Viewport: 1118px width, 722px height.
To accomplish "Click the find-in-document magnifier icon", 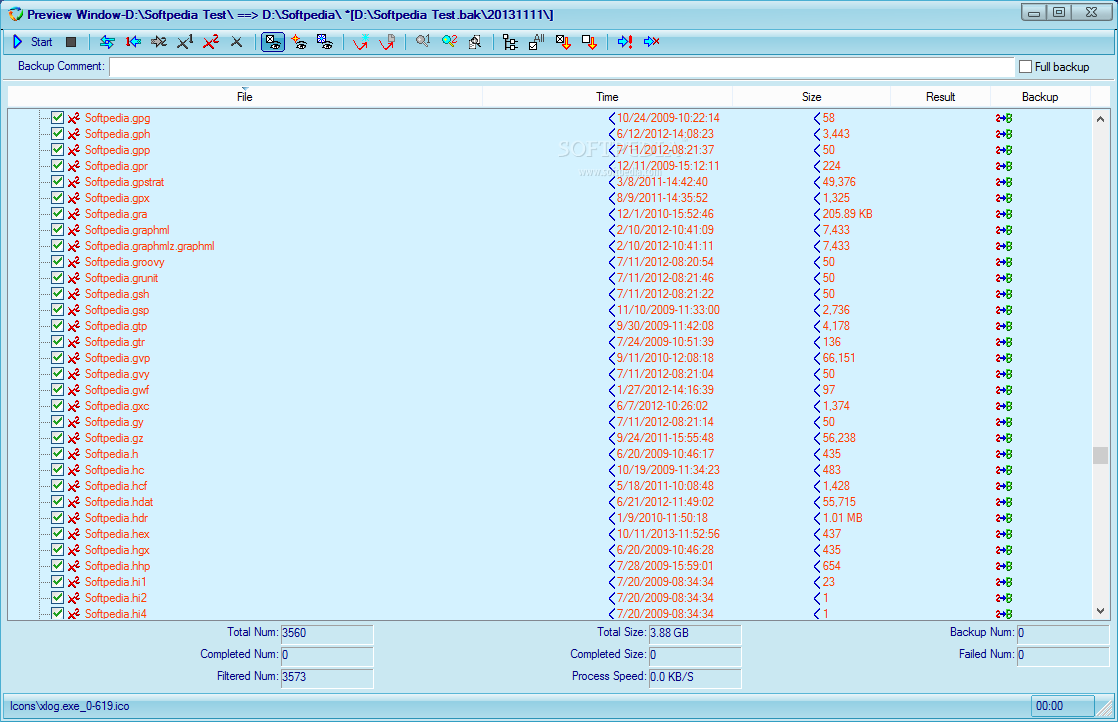I will pyautogui.click(x=475, y=42).
